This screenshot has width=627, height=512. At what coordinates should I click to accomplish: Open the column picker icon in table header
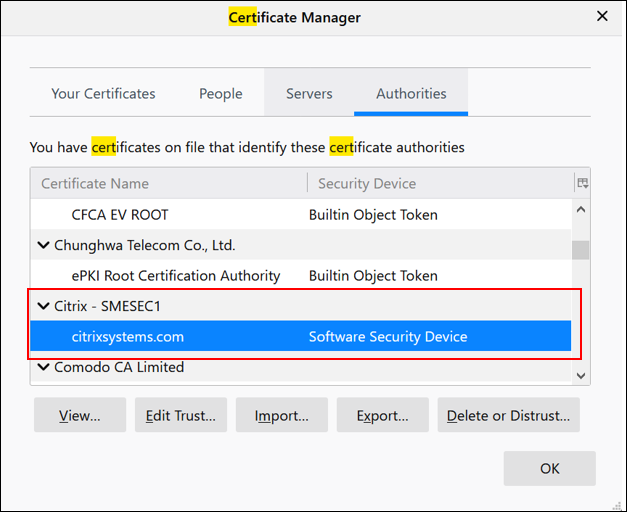[582, 183]
